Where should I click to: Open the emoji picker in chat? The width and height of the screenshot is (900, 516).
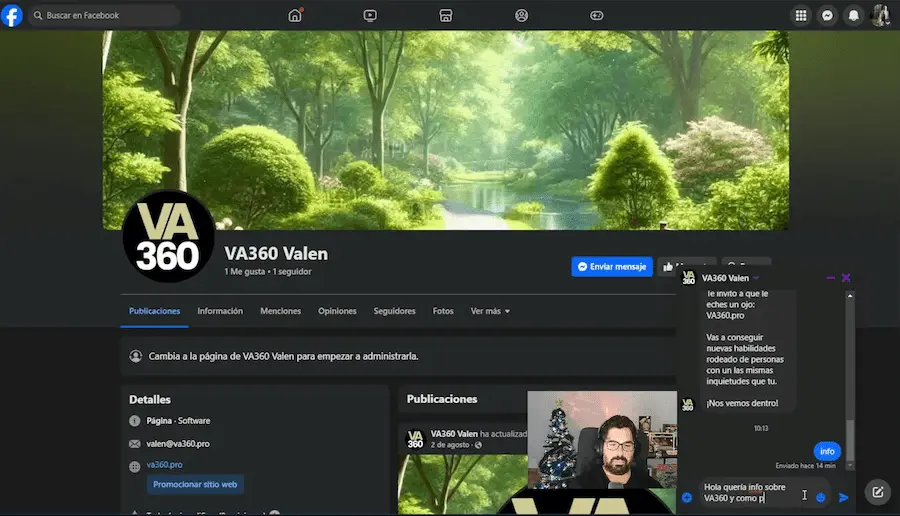821,497
